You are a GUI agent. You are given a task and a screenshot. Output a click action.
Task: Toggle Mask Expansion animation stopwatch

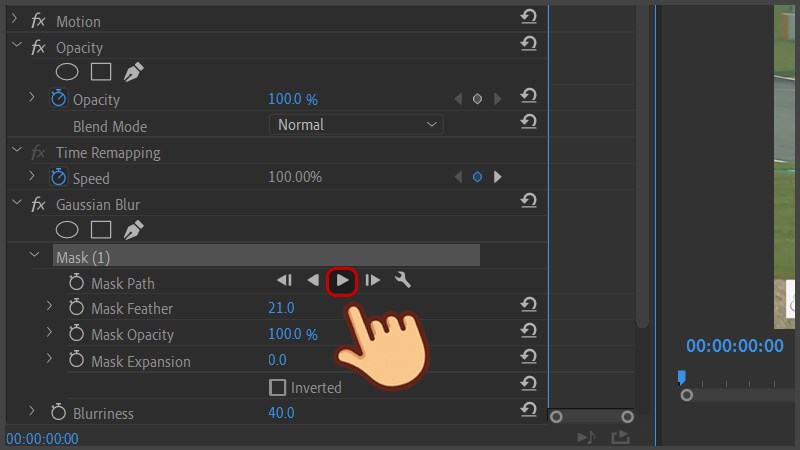[x=77, y=359]
